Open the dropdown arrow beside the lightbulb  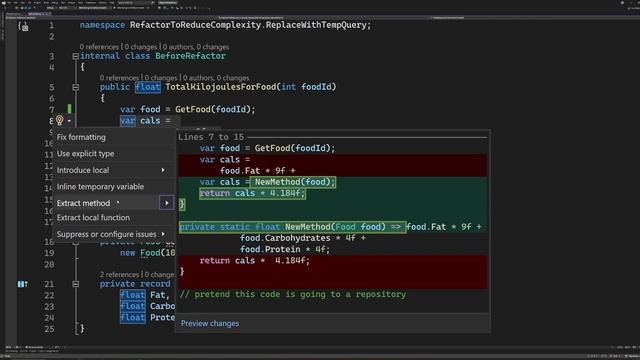coord(69,121)
